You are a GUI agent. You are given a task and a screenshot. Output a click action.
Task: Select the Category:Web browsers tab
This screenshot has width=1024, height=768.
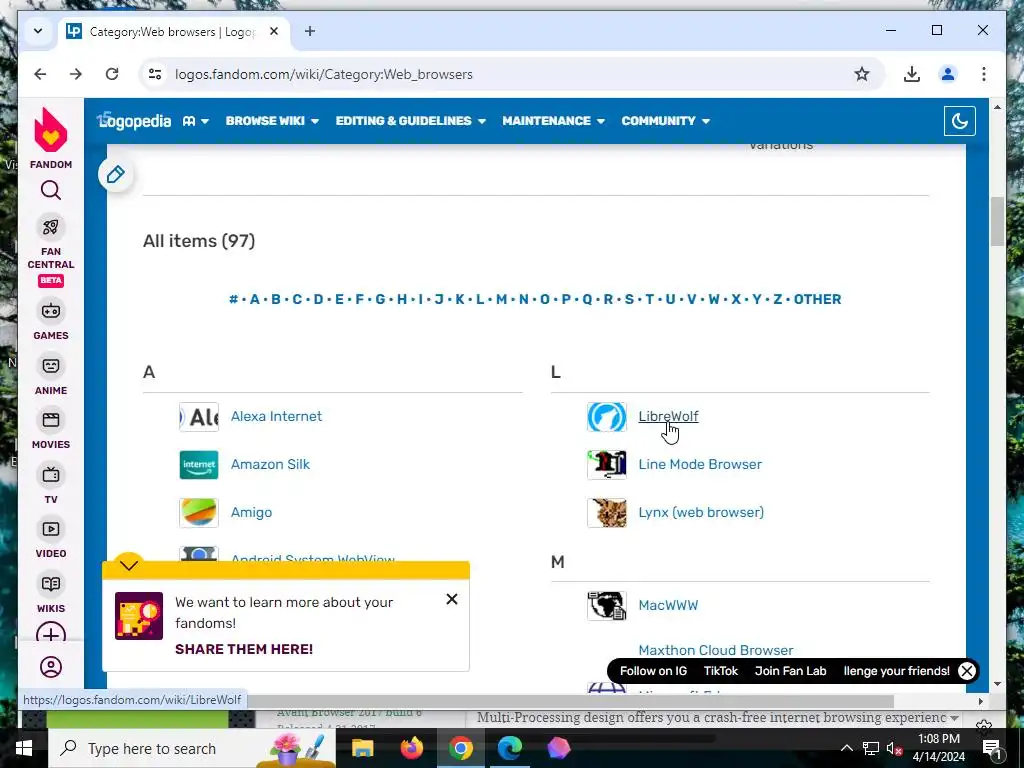173,31
